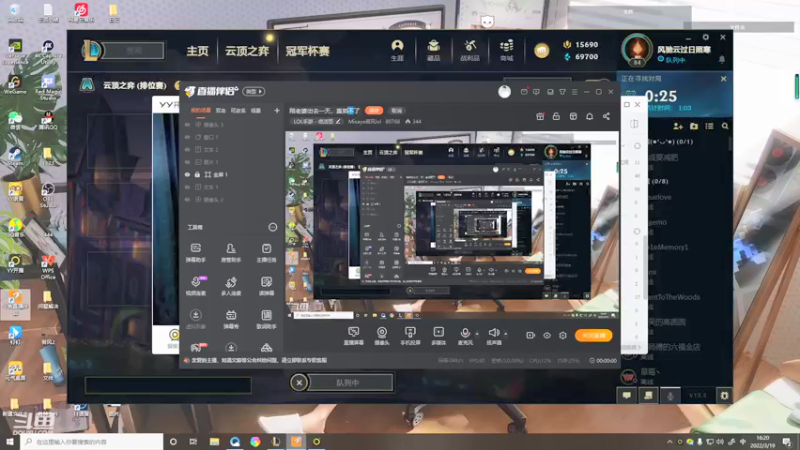Click the League profile avatar
The width and height of the screenshot is (800, 450).
637,49
